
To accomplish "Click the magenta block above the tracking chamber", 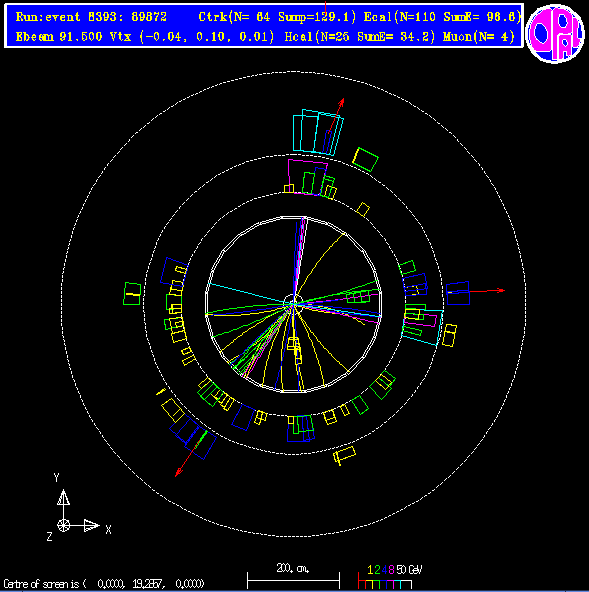I will (307, 177).
